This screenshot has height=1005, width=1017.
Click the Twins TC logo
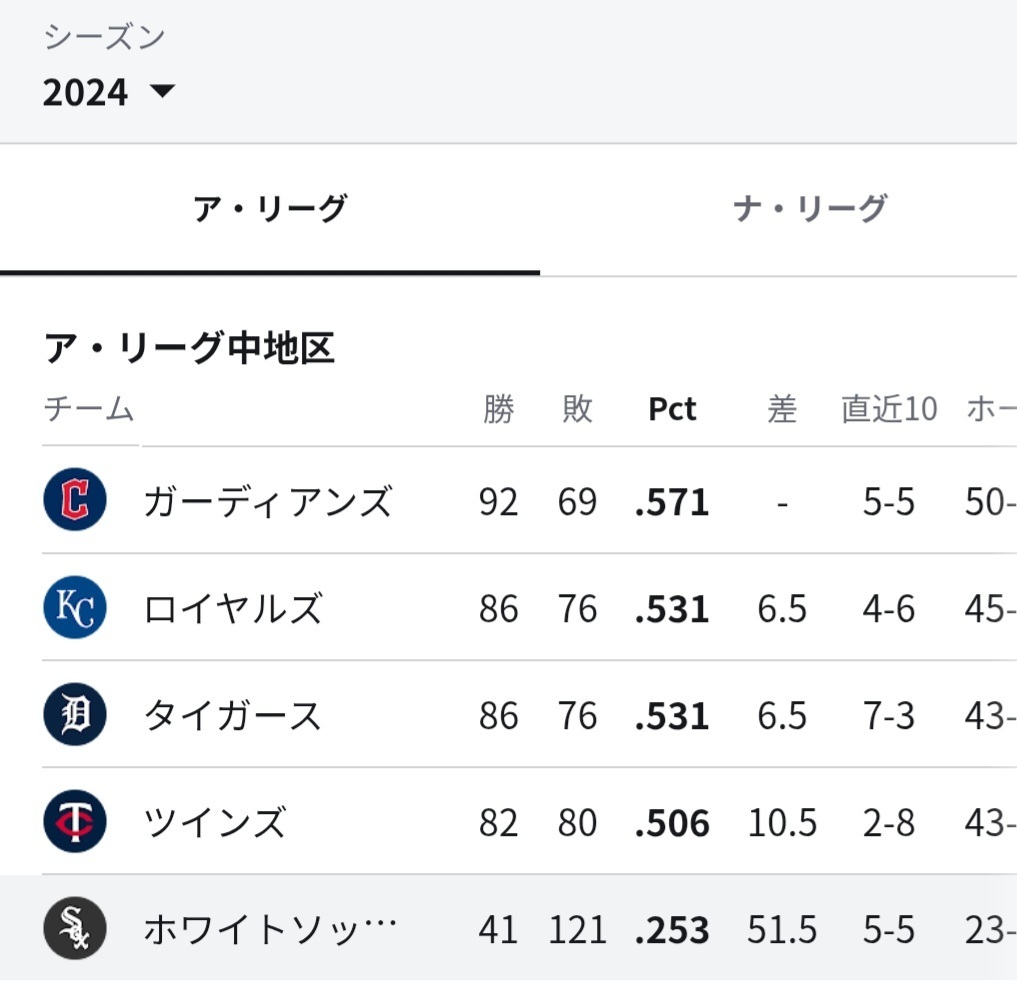coord(75,821)
